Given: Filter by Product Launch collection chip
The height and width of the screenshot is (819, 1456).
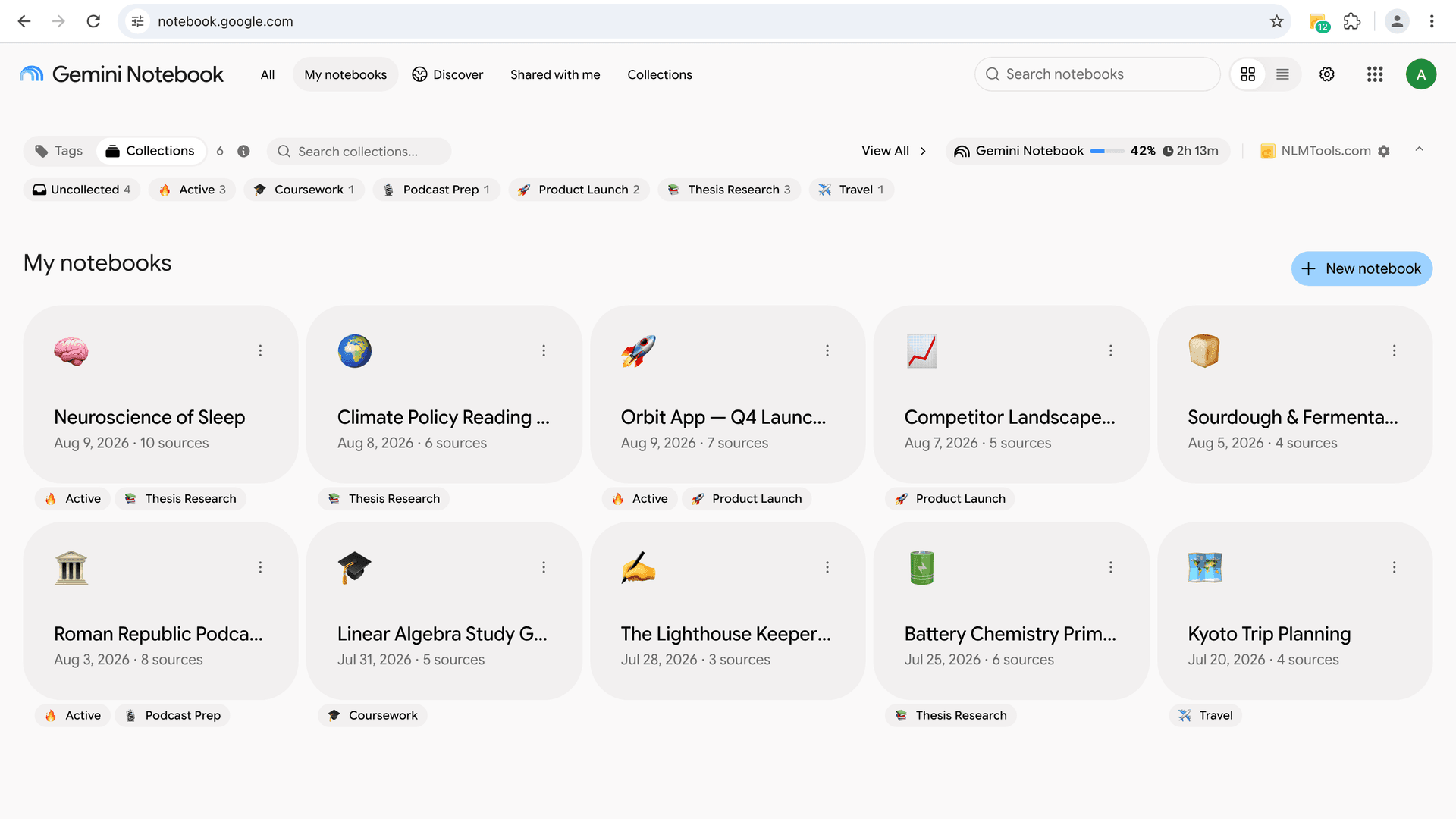Looking at the screenshot, I should click(579, 190).
